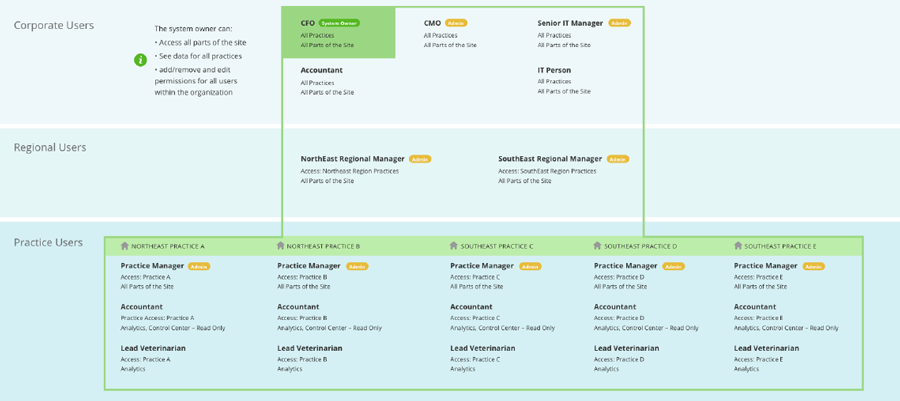Open the IT Person user entry

coord(564,80)
